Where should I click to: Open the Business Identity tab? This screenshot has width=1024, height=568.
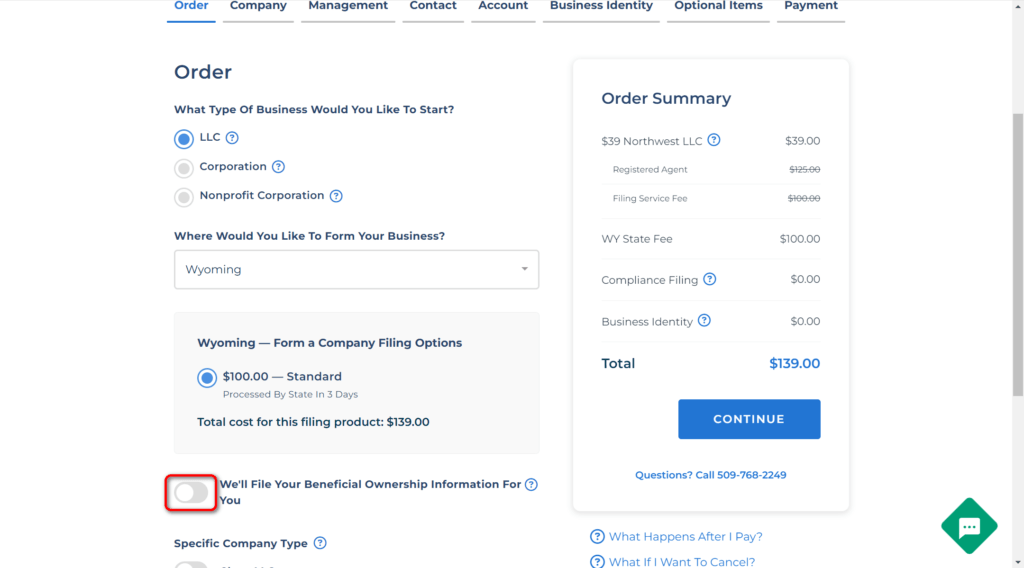coord(601,7)
